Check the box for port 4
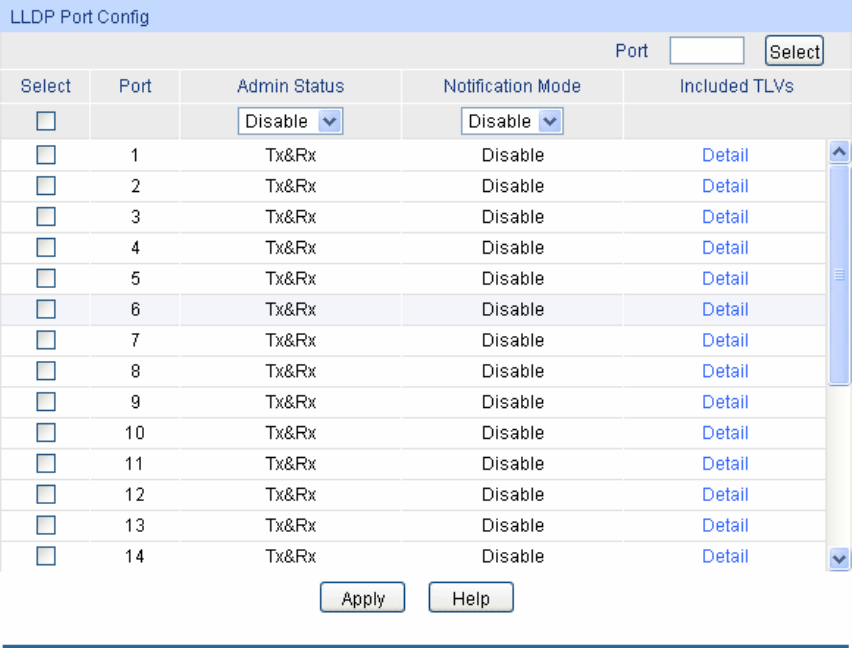This screenshot has width=852, height=648. click(x=45, y=248)
